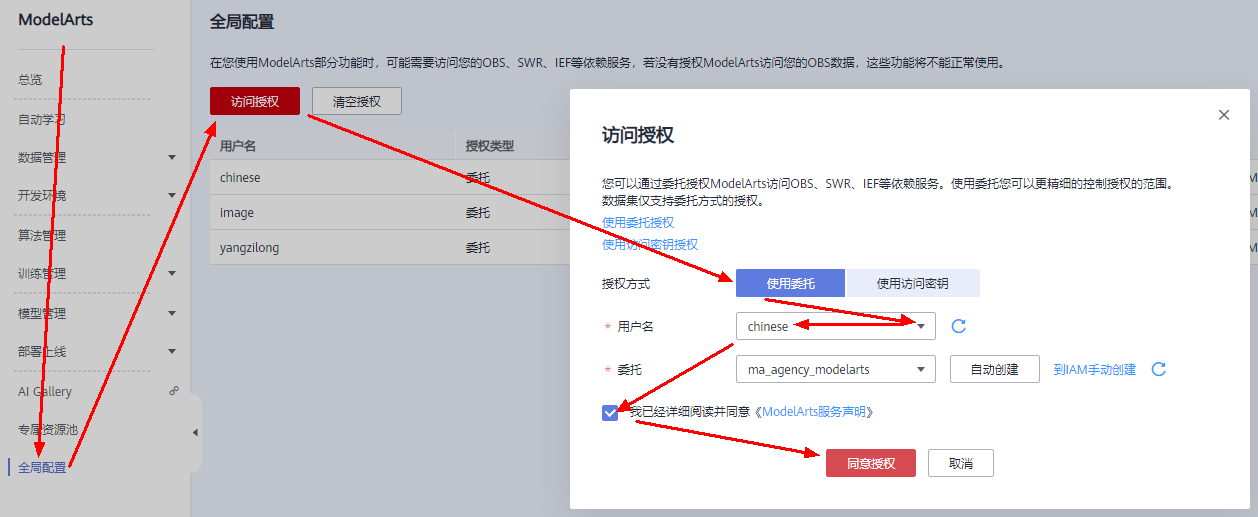The height and width of the screenshot is (517, 1258).
Task: Refresh the 用户名 user list
Action: pyautogui.click(x=958, y=326)
